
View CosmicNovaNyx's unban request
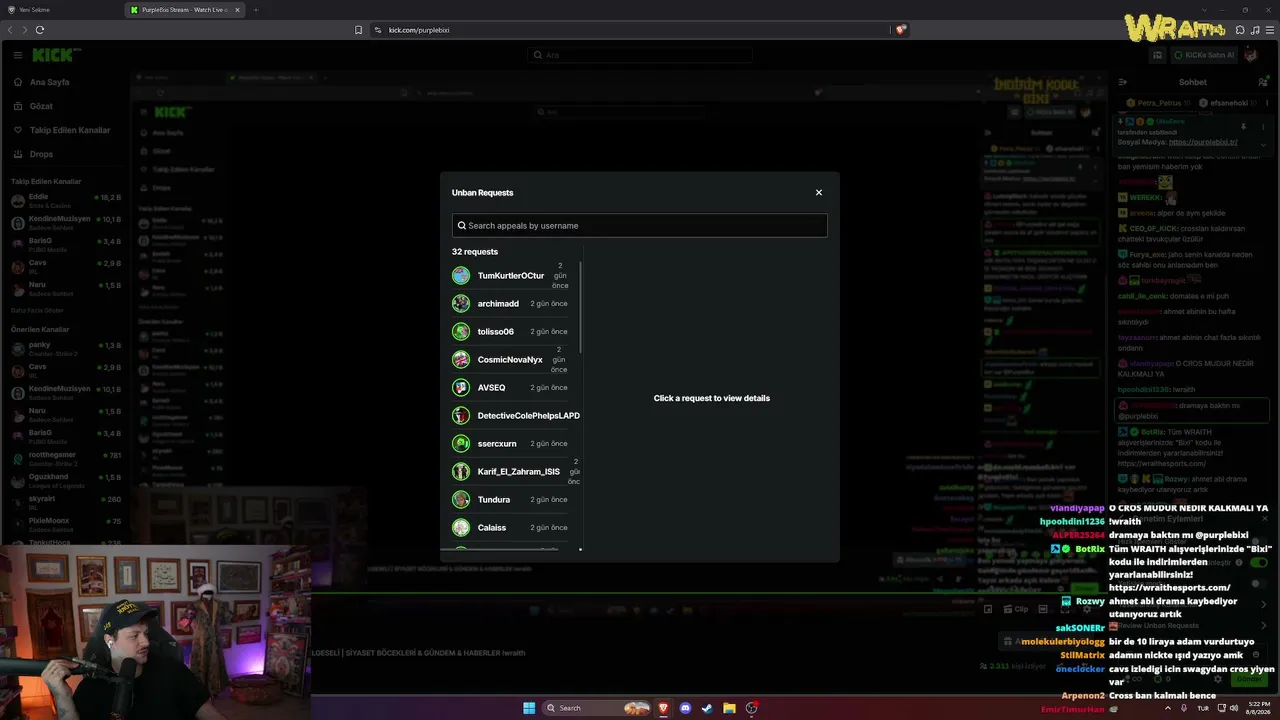[510, 360]
